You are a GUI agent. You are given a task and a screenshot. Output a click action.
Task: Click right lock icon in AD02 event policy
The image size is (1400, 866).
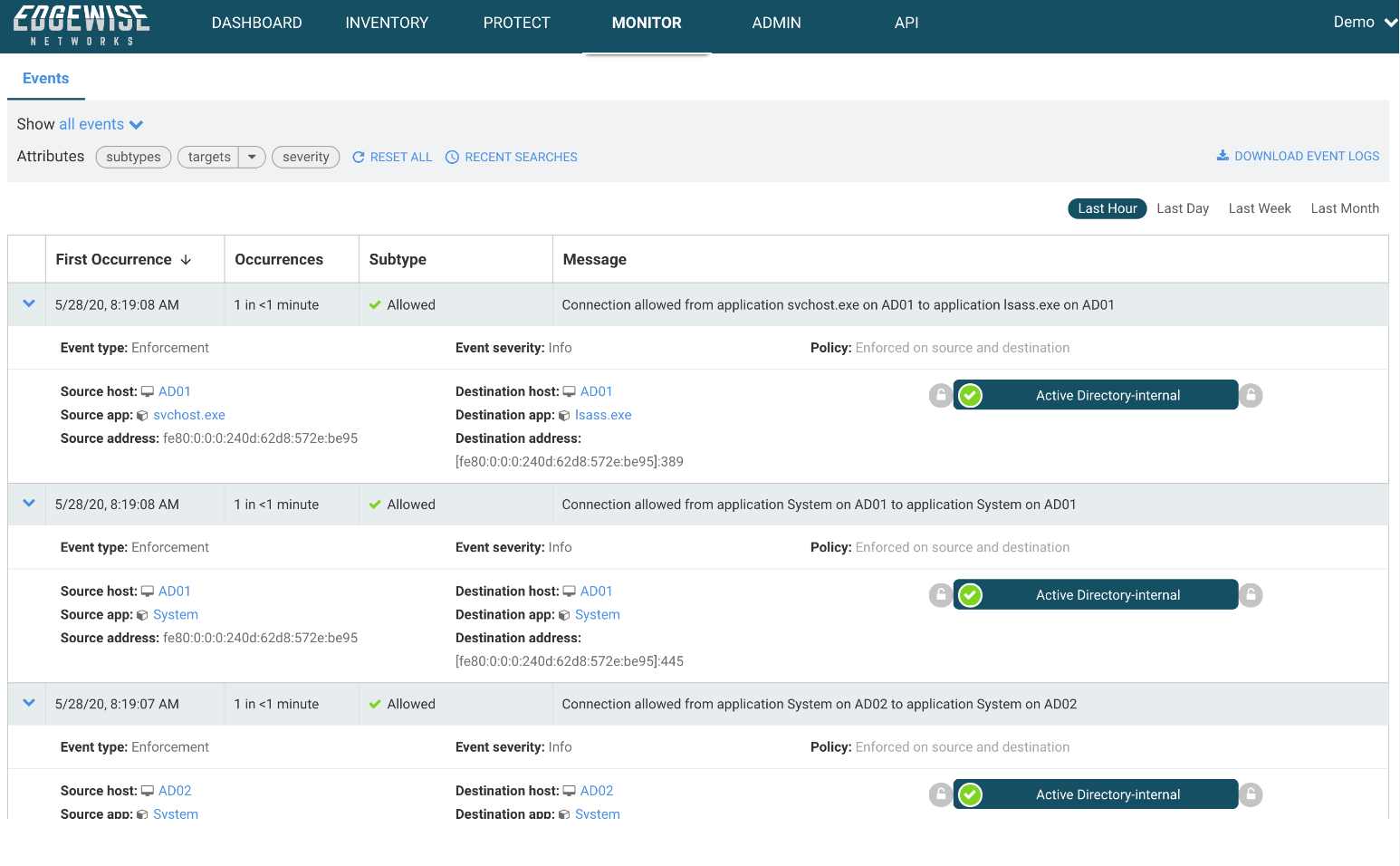pyautogui.click(x=1251, y=795)
